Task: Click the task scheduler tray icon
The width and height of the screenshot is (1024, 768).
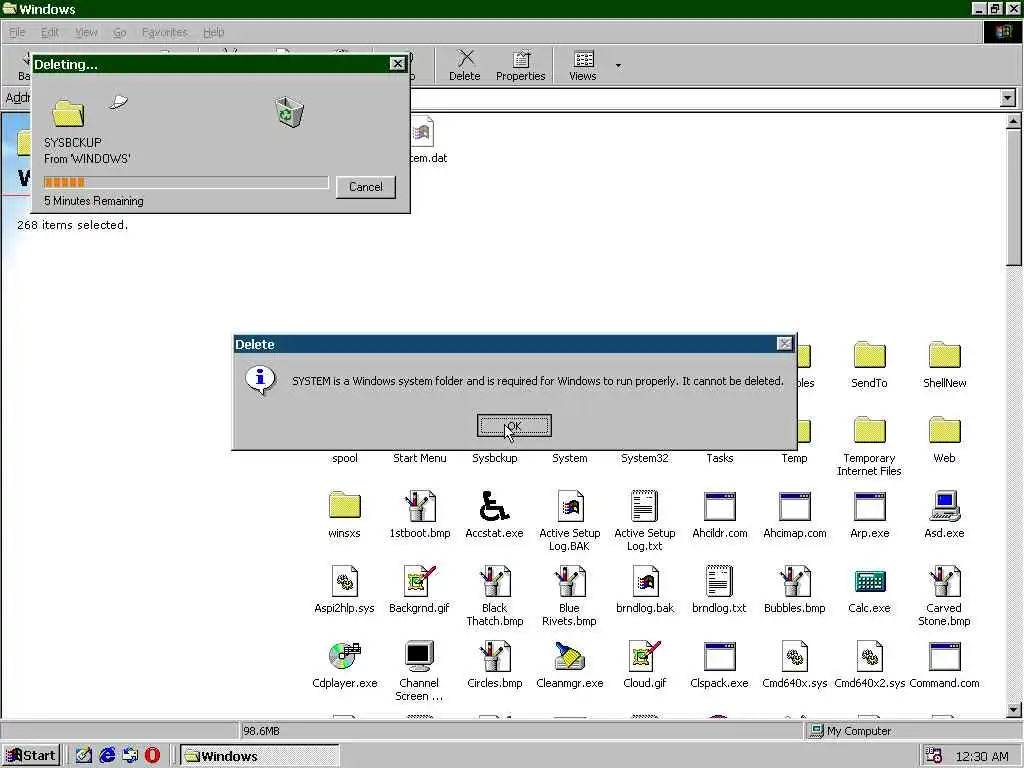Action: (934, 756)
